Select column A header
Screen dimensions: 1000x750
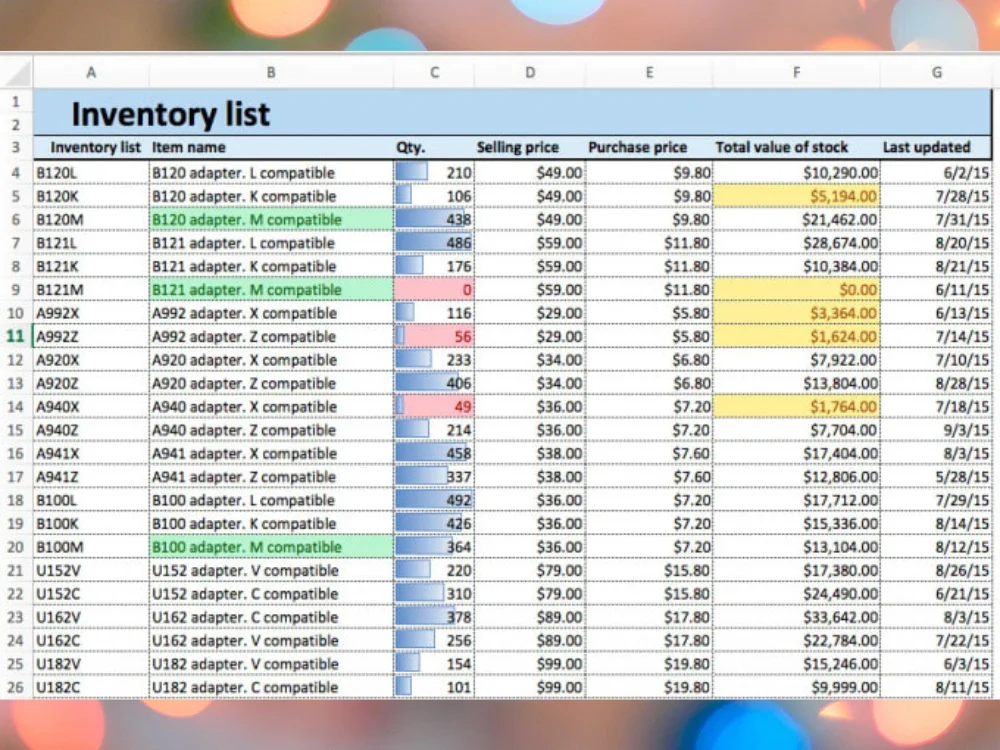click(91, 72)
